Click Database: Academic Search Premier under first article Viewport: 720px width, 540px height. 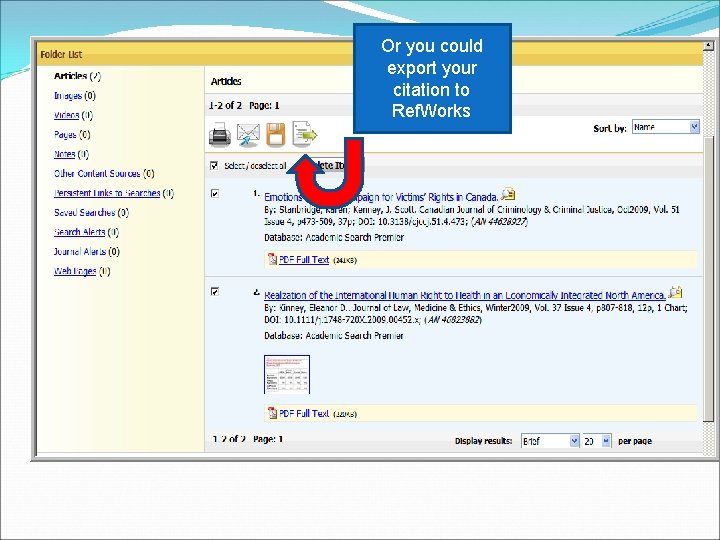tap(334, 237)
